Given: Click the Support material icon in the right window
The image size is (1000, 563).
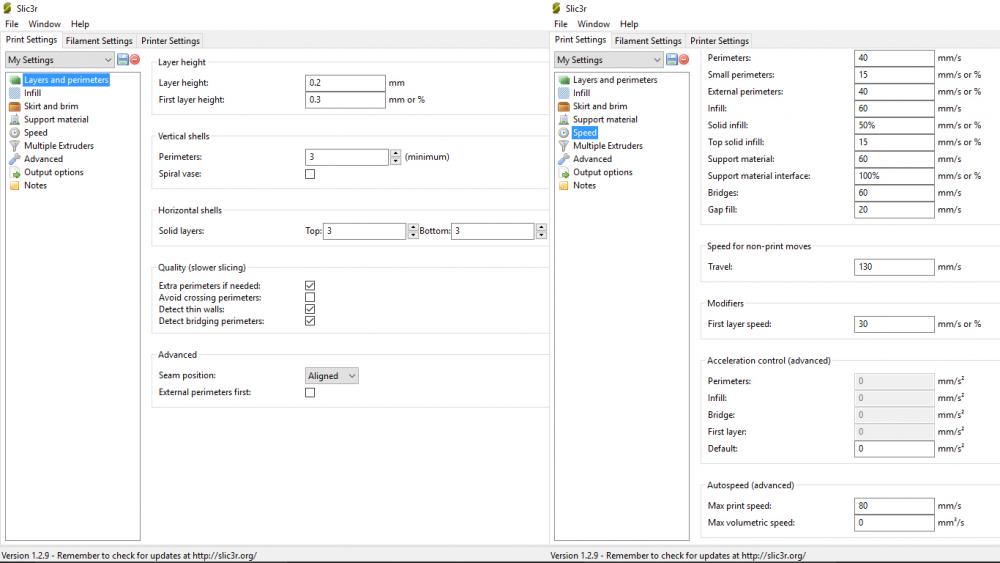Looking at the screenshot, I should tap(564, 119).
